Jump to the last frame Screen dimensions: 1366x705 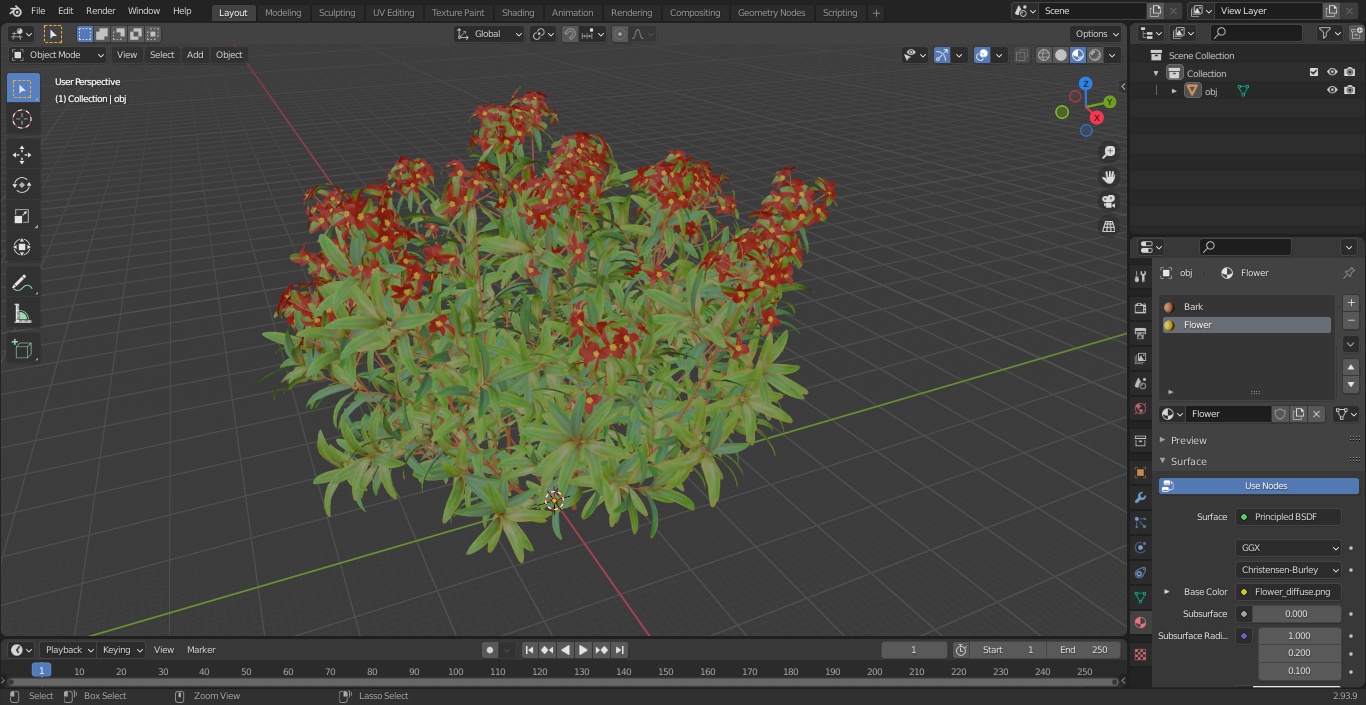click(x=619, y=650)
